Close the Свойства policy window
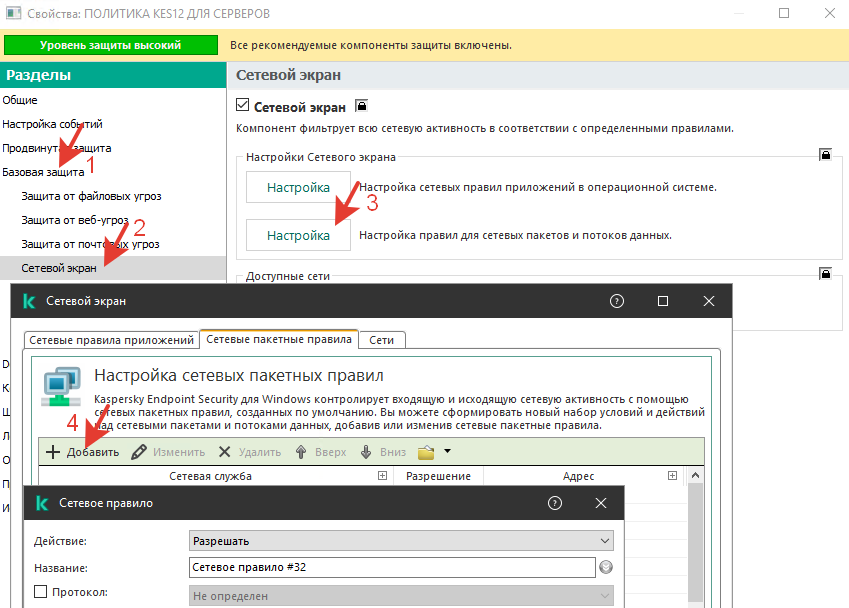This screenshot has height=608, width=849. tap(830, 13)
